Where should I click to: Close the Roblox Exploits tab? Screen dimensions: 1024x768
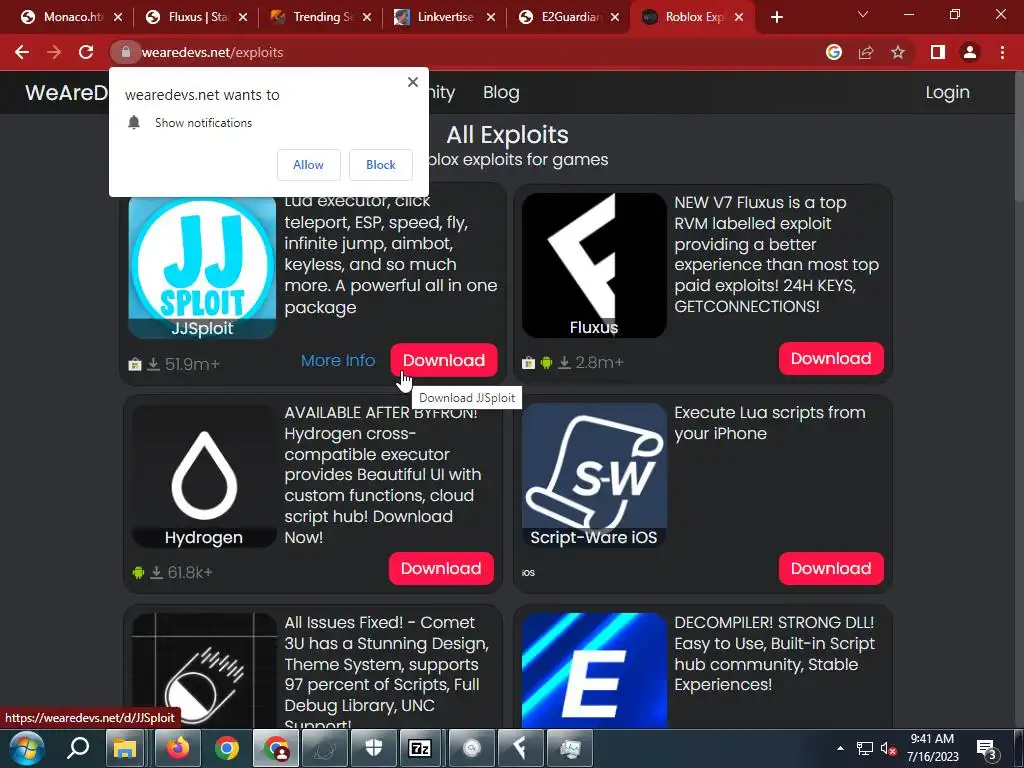pyautogui.click(x=739, y=17)
